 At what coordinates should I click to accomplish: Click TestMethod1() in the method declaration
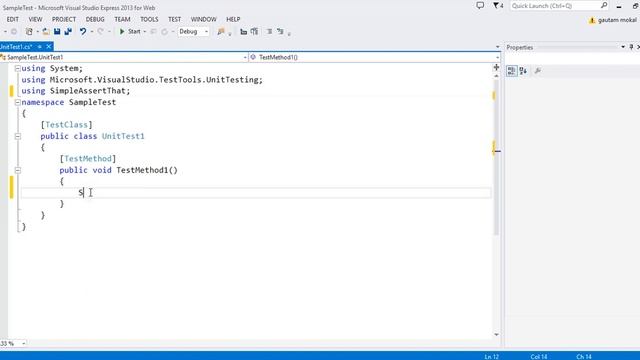pyautogui.click(x=147, y=170)
